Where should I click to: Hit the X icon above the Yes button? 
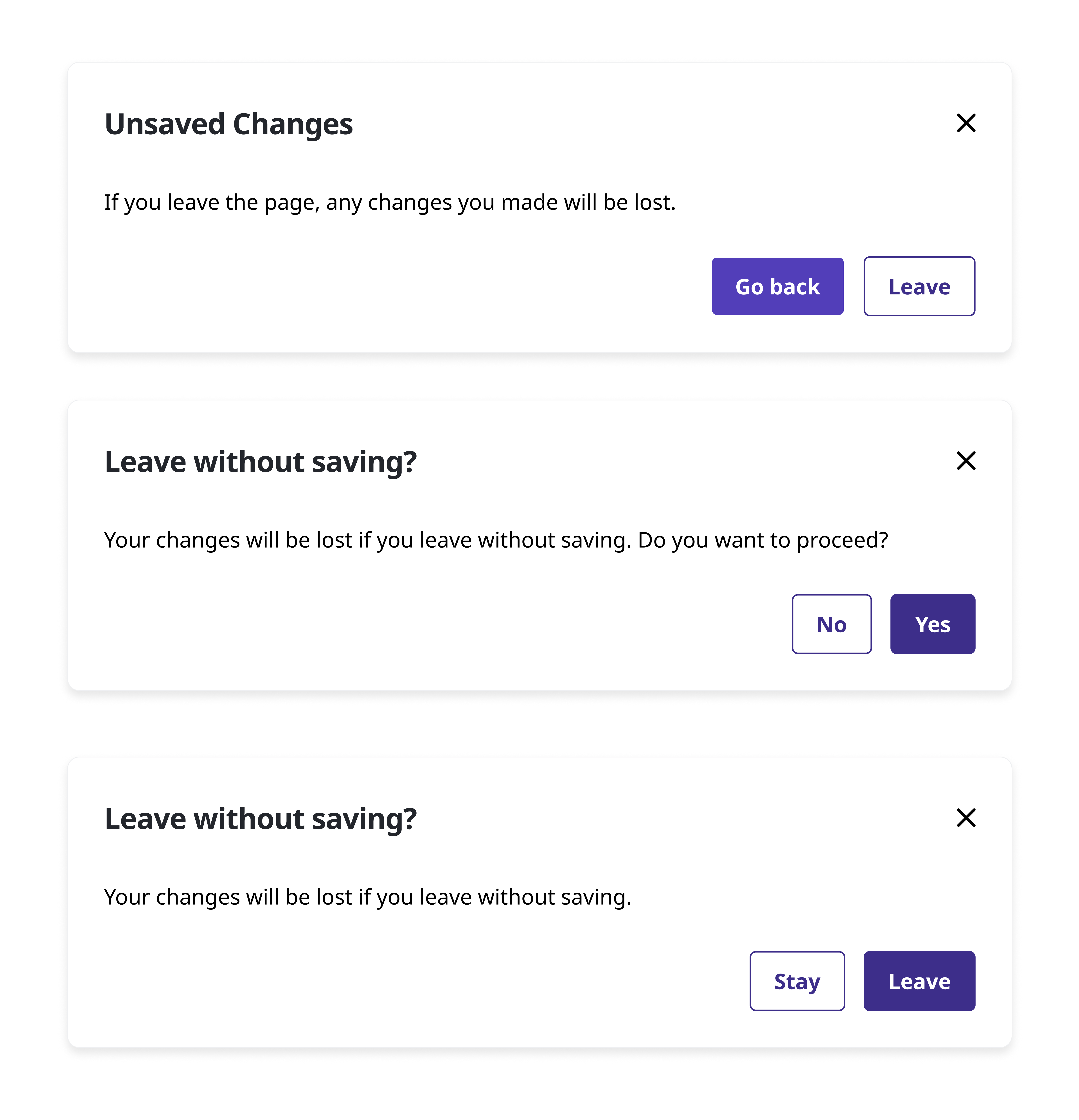[x=966, y=461]
